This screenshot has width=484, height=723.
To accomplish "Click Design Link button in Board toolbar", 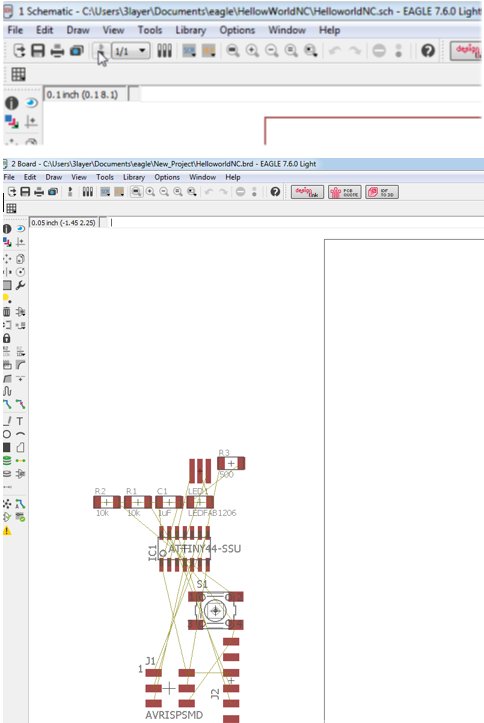I will (x=307, y=192).
